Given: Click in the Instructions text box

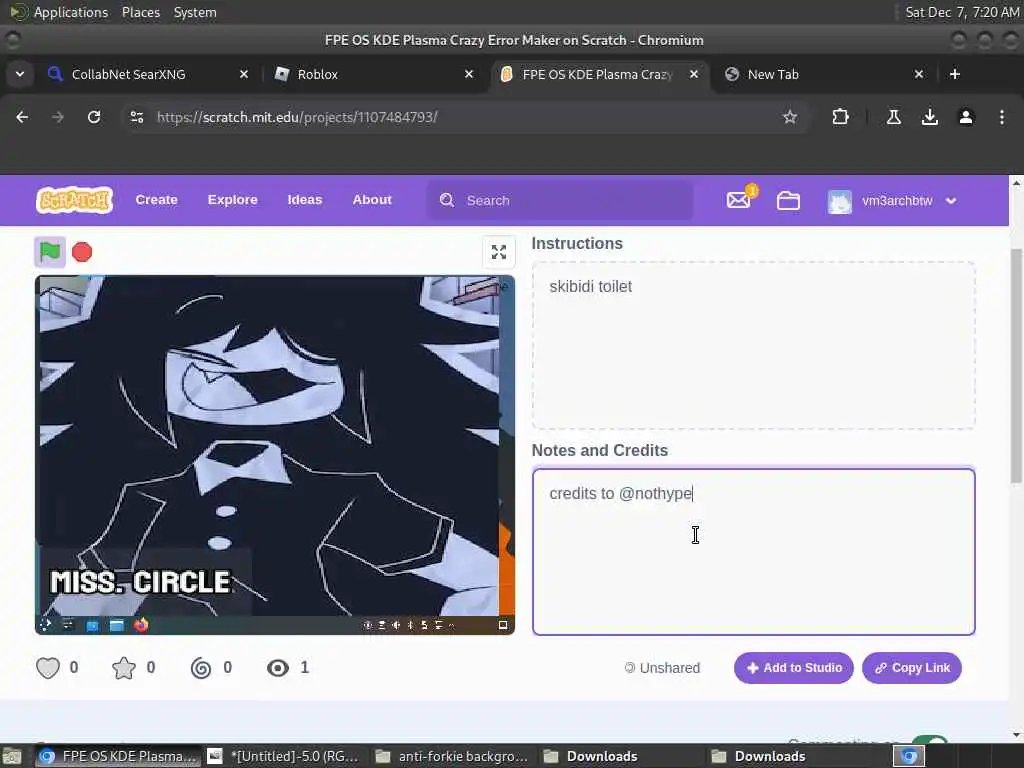Looking at the screenshot, I should [754, 345].
